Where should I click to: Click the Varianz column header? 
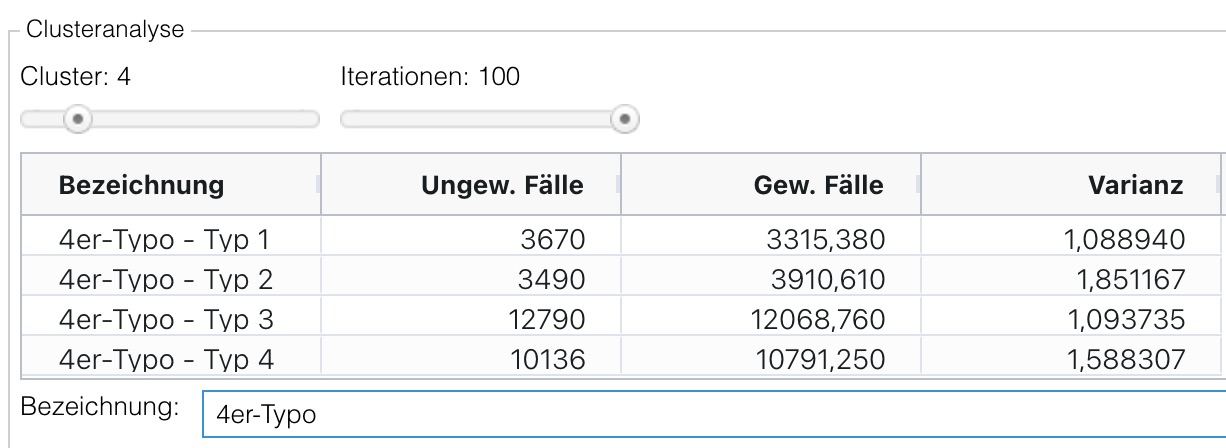(x=1137, y=185)
